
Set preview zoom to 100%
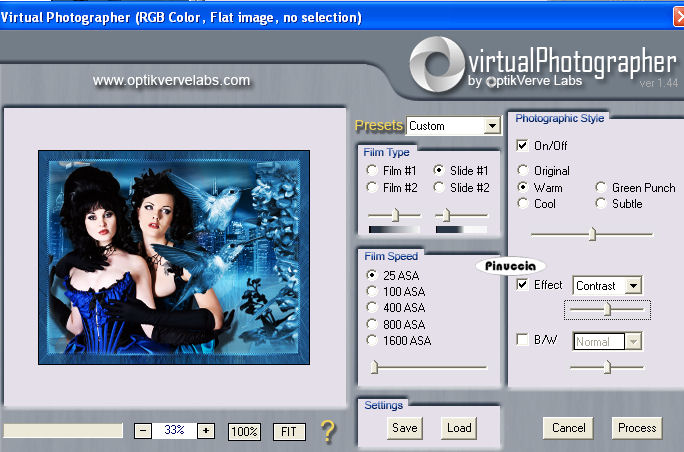[x=244, y=432]
